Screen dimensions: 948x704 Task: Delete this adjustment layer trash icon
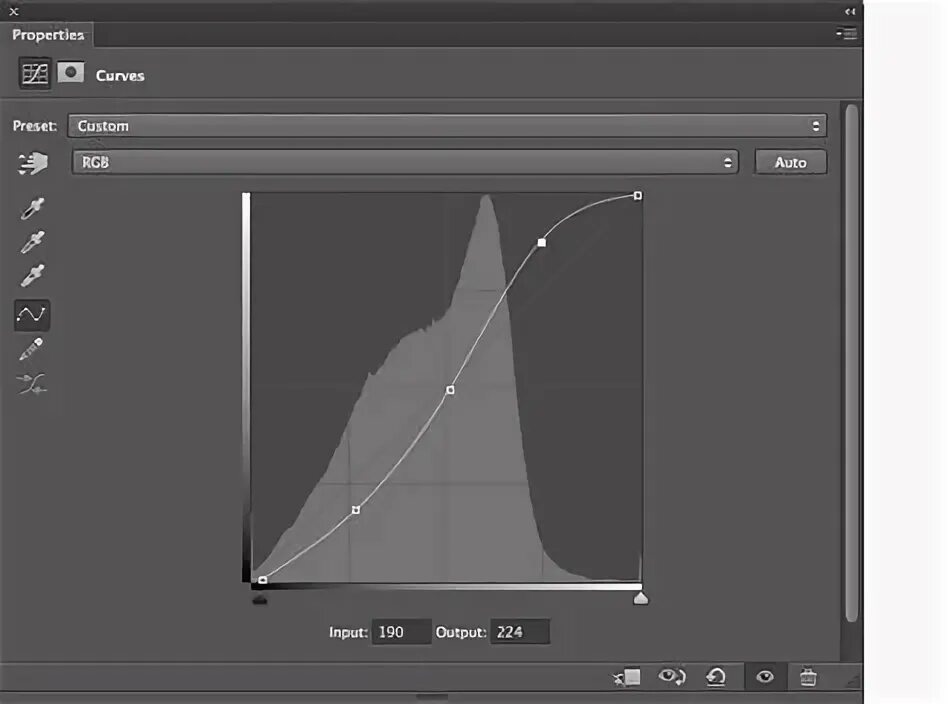[x=808, y=677]
